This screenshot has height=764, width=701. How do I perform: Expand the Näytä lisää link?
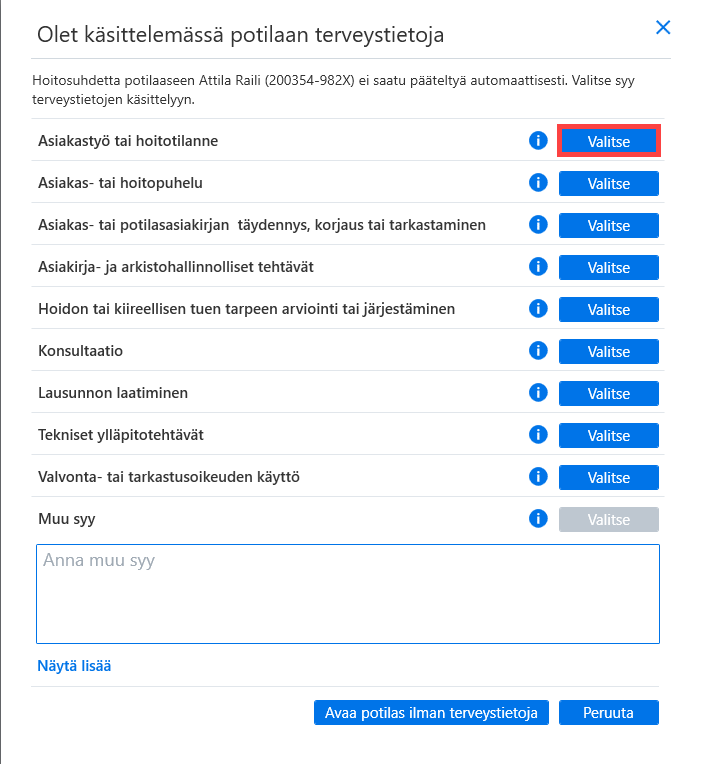pos(74,666)
